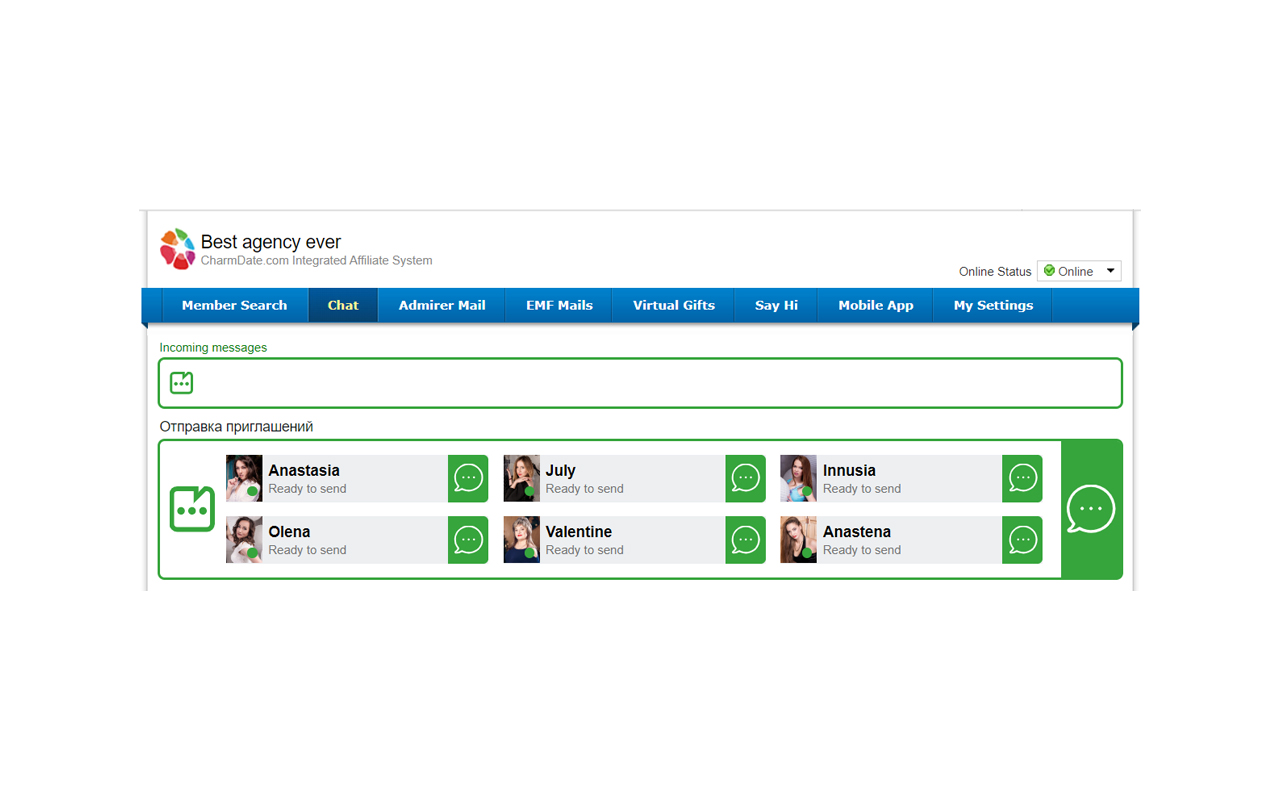Click the chat bubble icon next to Valentine
The height and width of the screenshot is (800, 1280).
pyautogui.click(x=745, y=540)
